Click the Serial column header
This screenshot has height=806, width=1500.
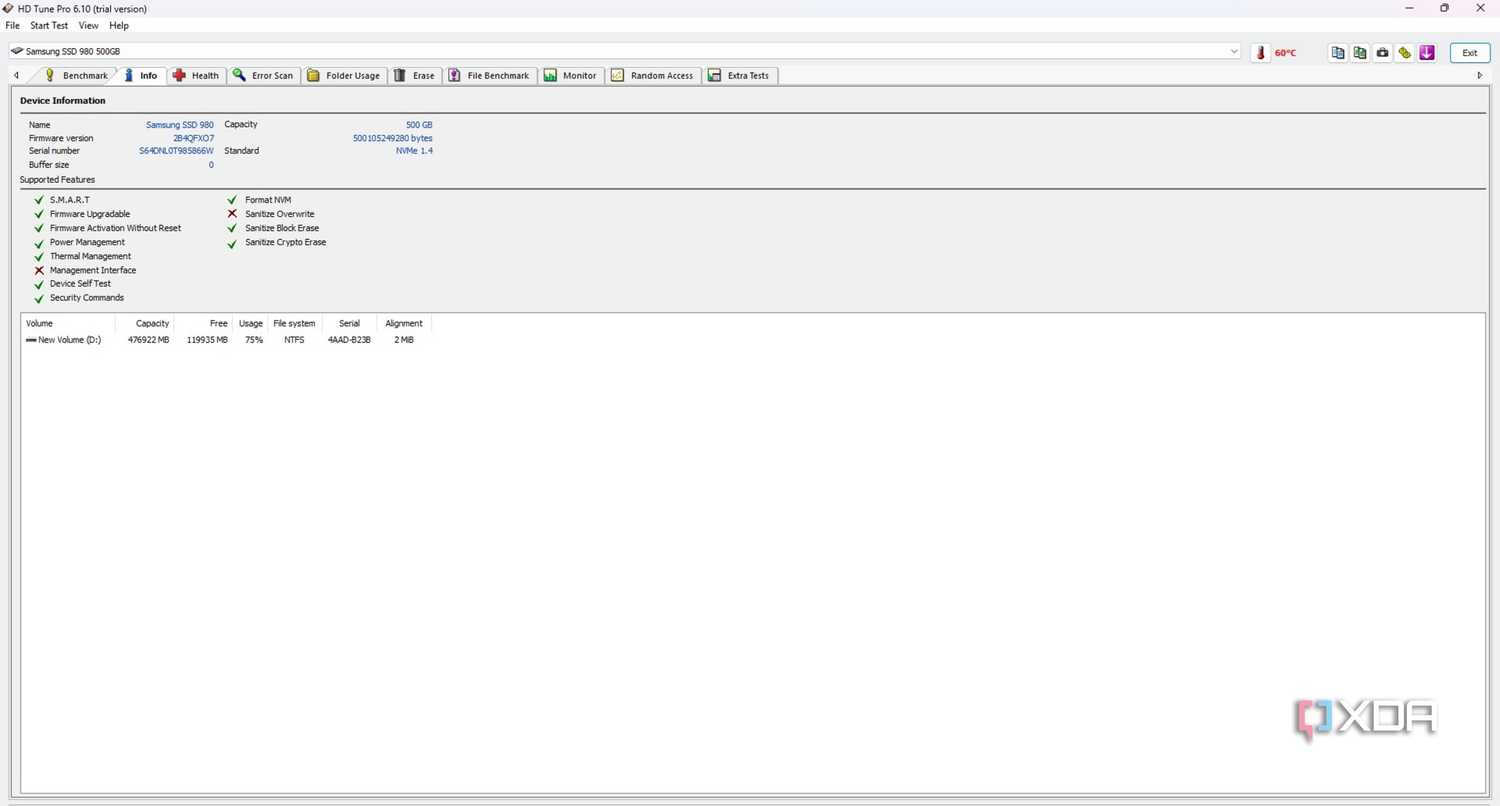click(x=349, y=323)
